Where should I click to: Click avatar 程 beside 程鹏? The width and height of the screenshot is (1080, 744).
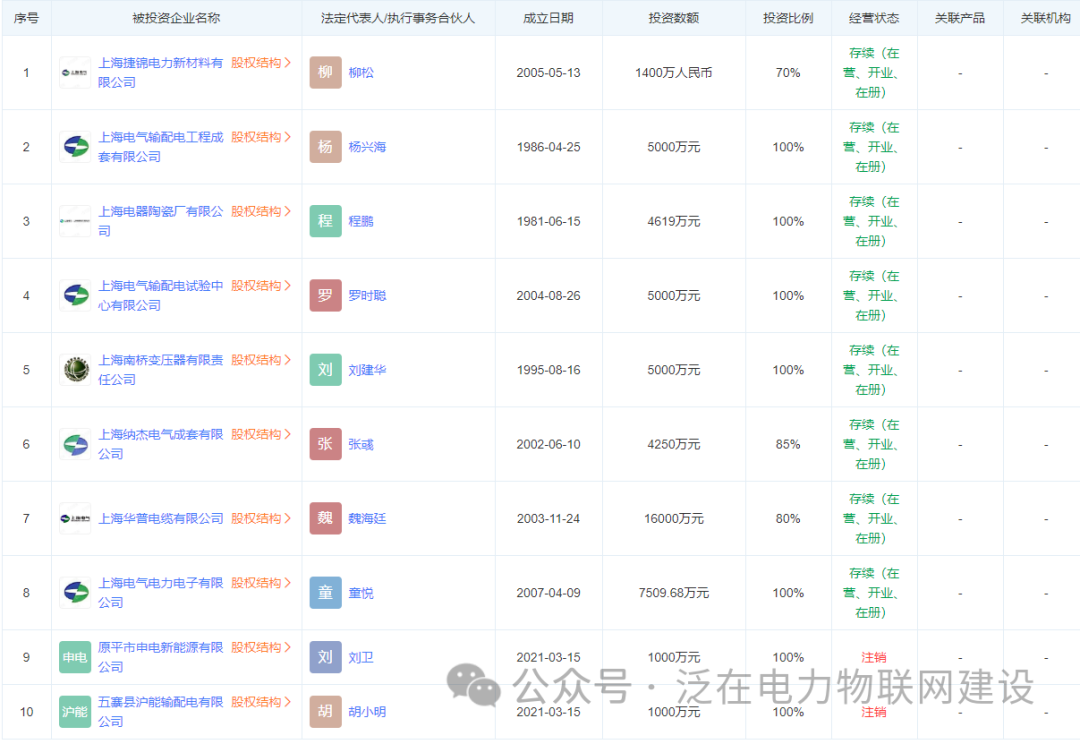pos(325,221)
